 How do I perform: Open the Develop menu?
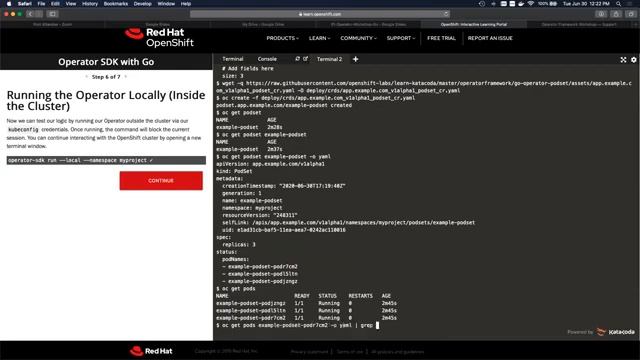pos(142,4)
